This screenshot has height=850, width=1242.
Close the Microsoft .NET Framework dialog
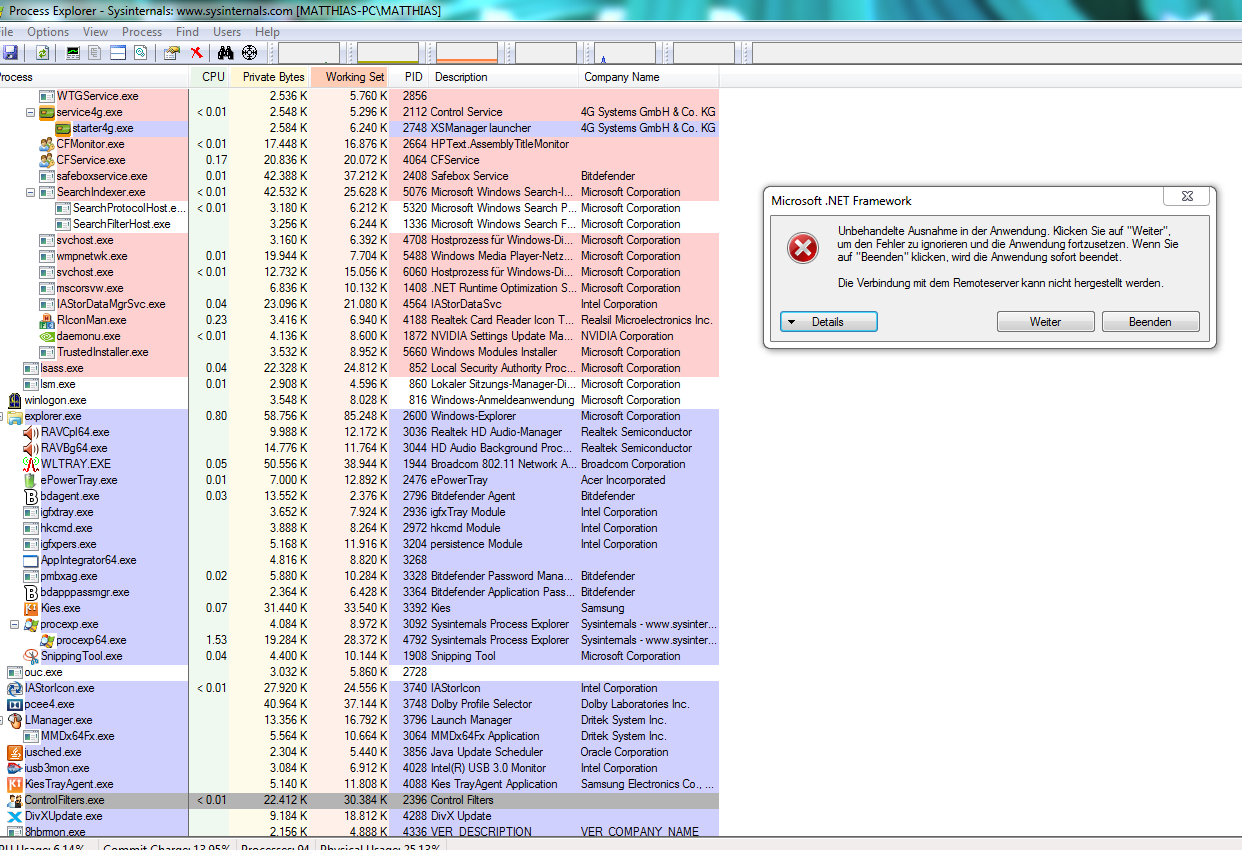coord(1188,197)
